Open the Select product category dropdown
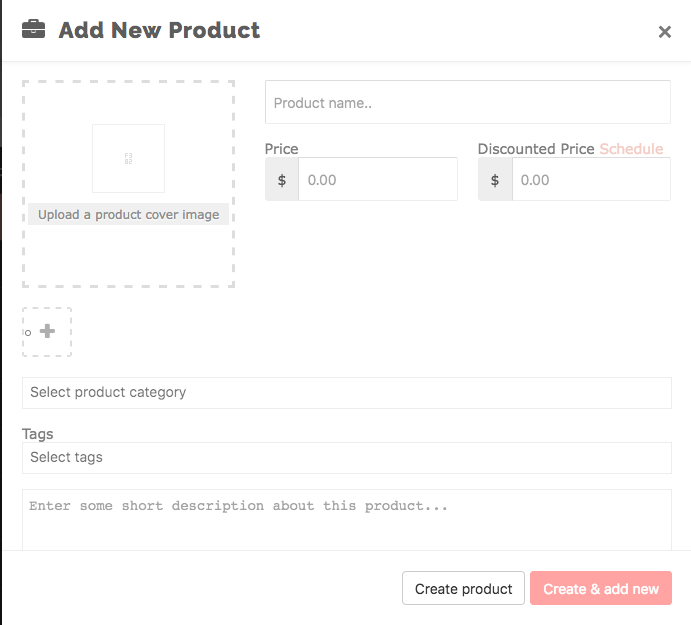 click(347, 393)
